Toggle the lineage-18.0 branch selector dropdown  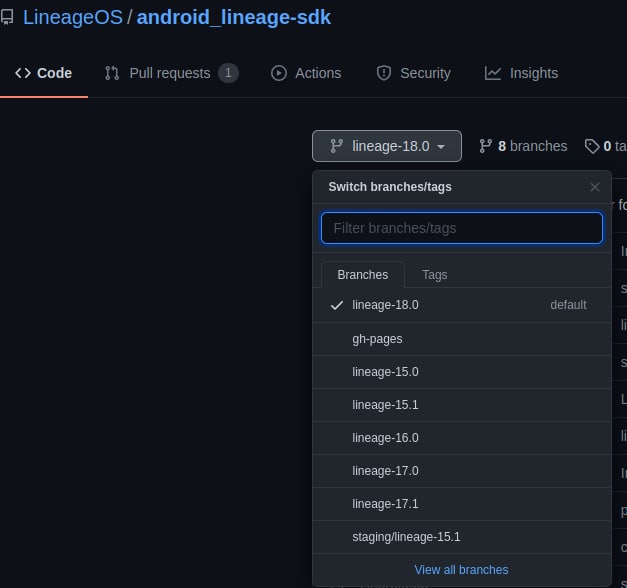click(x=387, y=146)
